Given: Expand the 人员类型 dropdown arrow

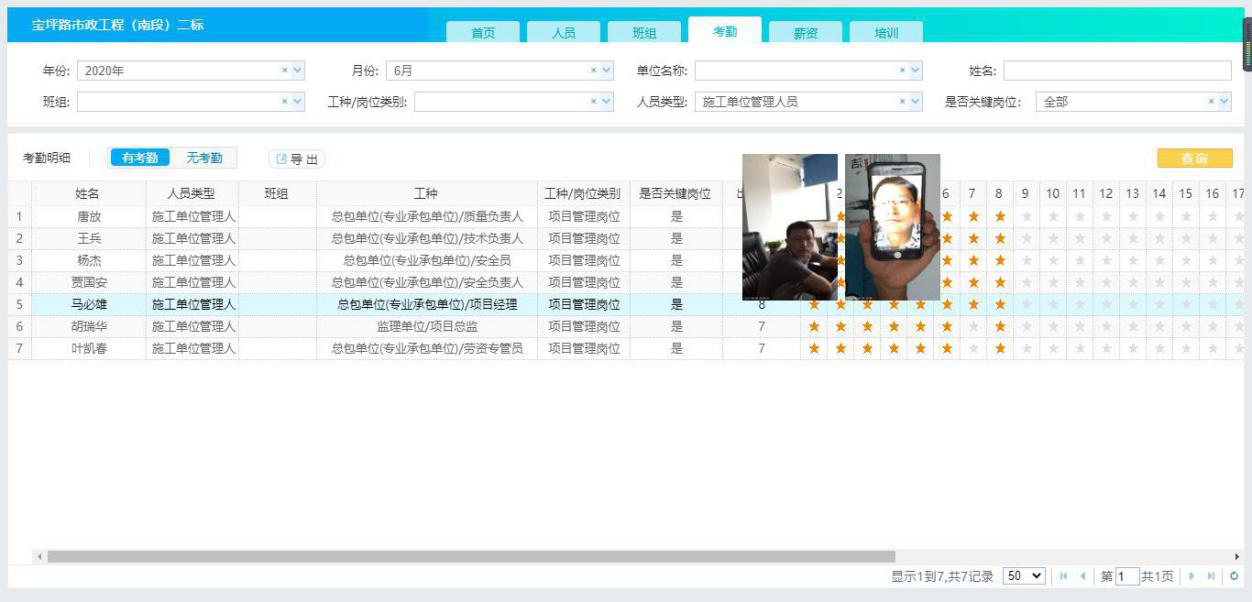Looking at the screenshot, I should point(915,102).
